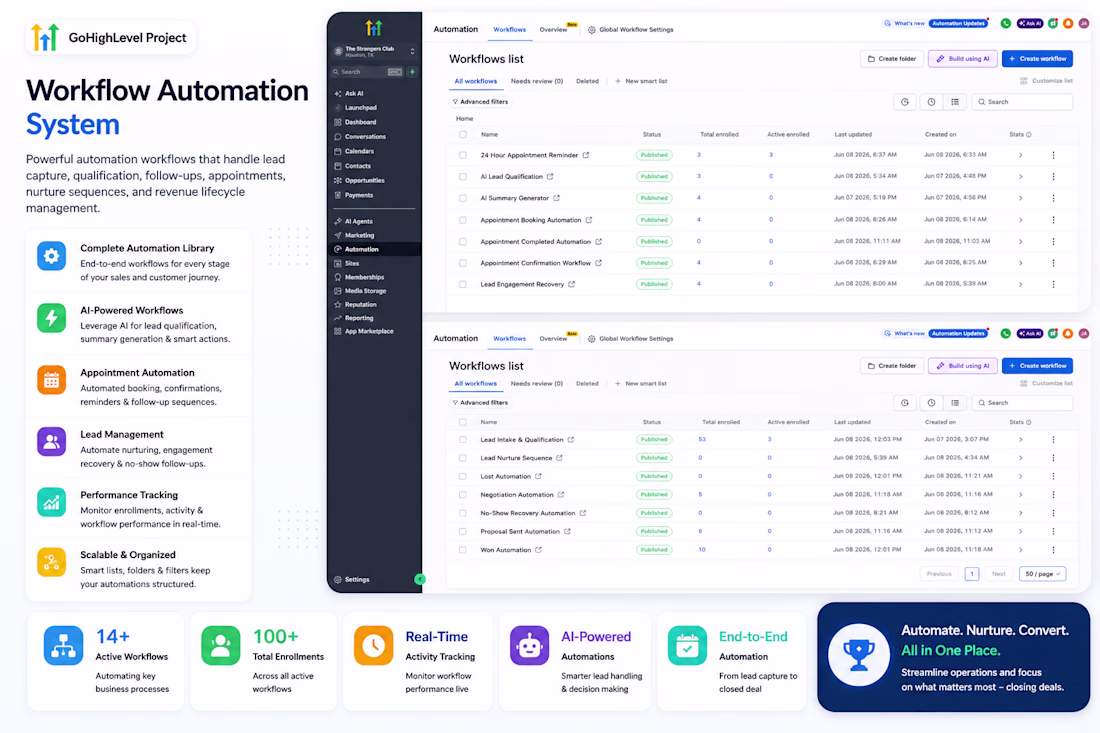Open three-dot menu for Lead Intake & Qualification
The width and height of the screenshot is (1100, 733).
pyautogui.click(x=1053, y=441)
